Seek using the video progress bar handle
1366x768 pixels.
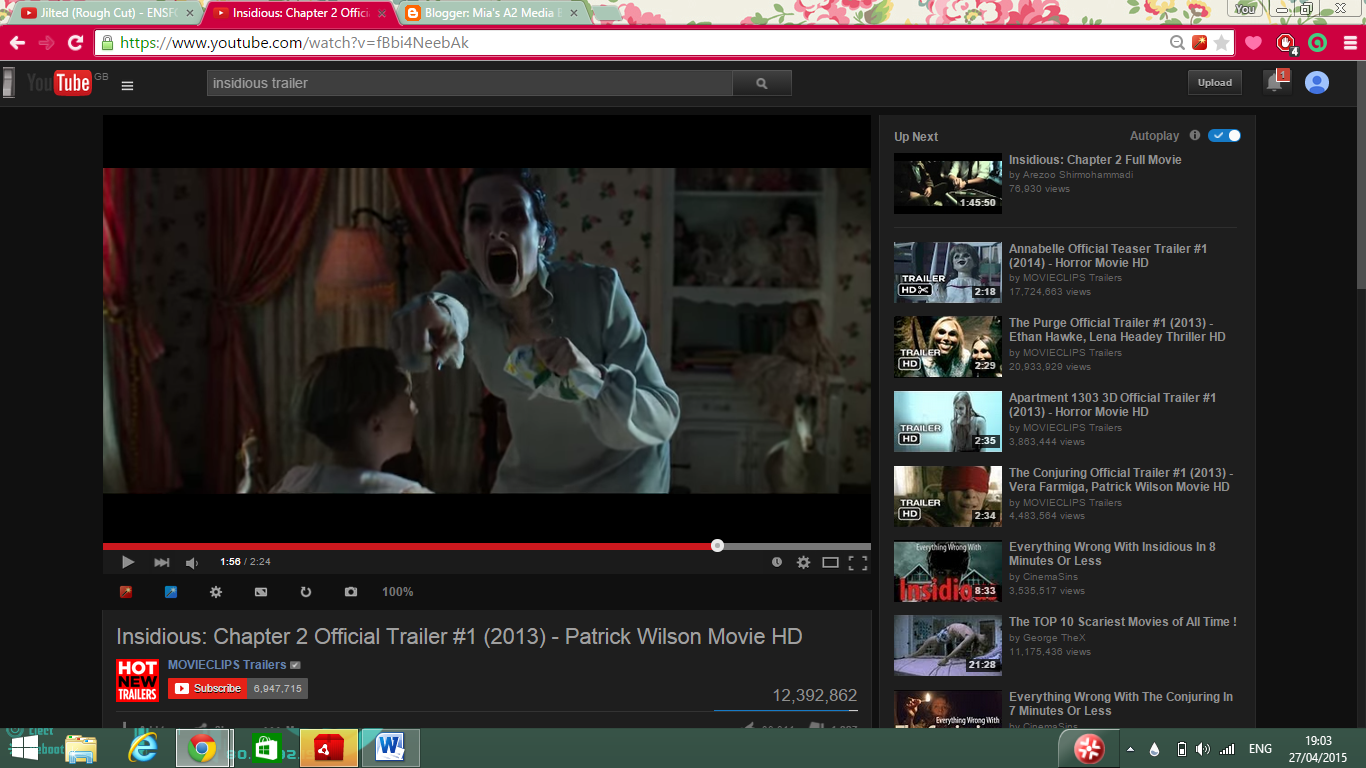click(717, 545)
